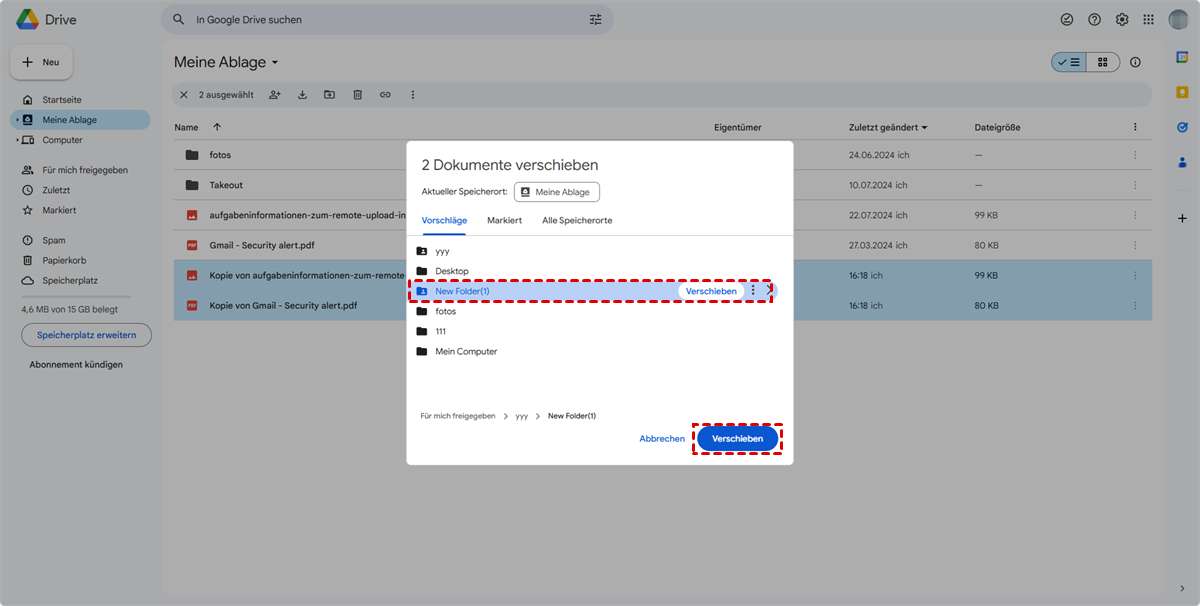
Task: Click Abonnement kündigen link
Action: pyautogui.click(x=76, y=365)
